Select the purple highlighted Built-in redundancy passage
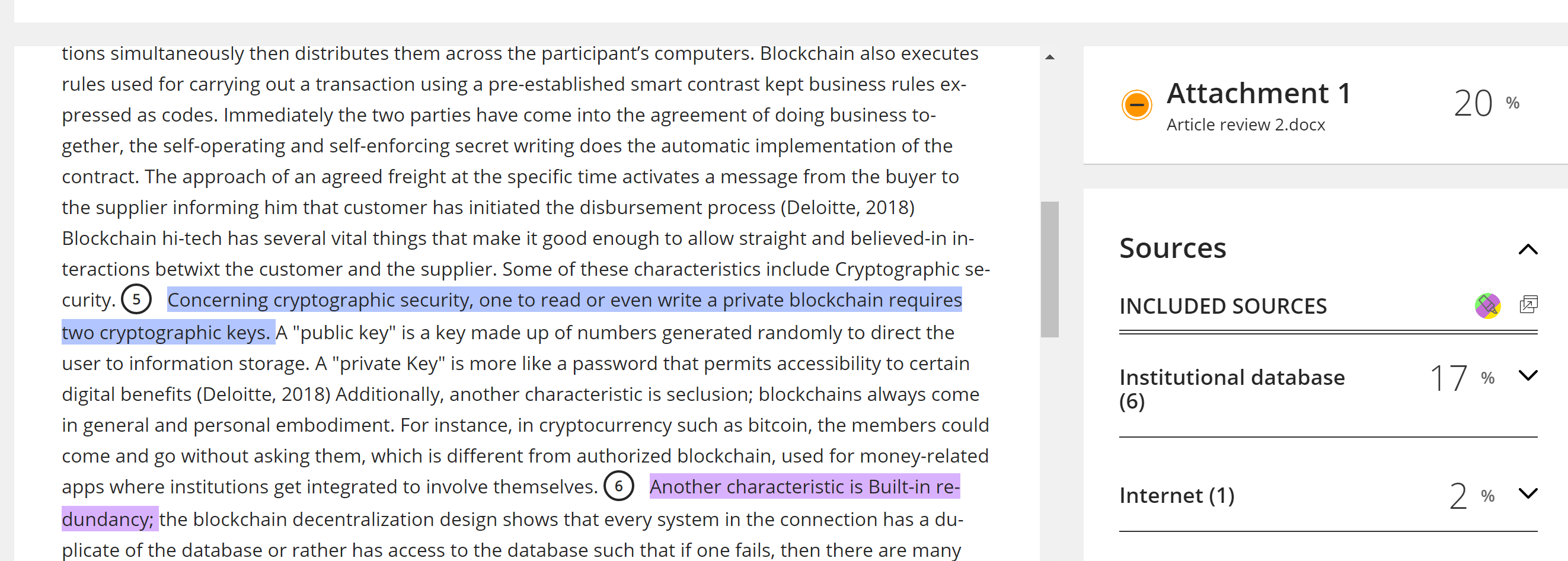Viewport: 1568px width, 561px height. (x=510, y=502)
